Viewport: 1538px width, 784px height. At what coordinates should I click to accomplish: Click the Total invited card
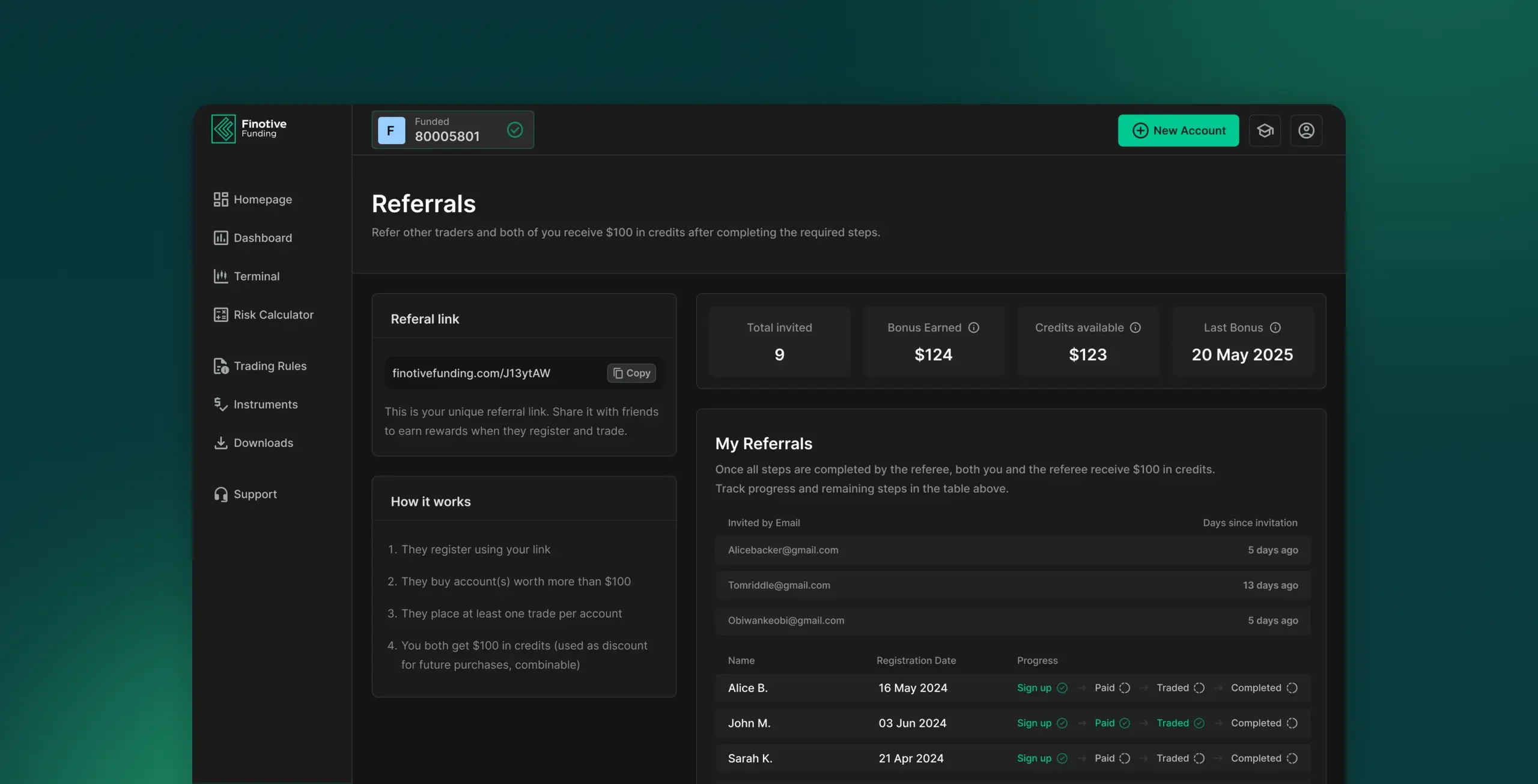[x=779, y=341]
